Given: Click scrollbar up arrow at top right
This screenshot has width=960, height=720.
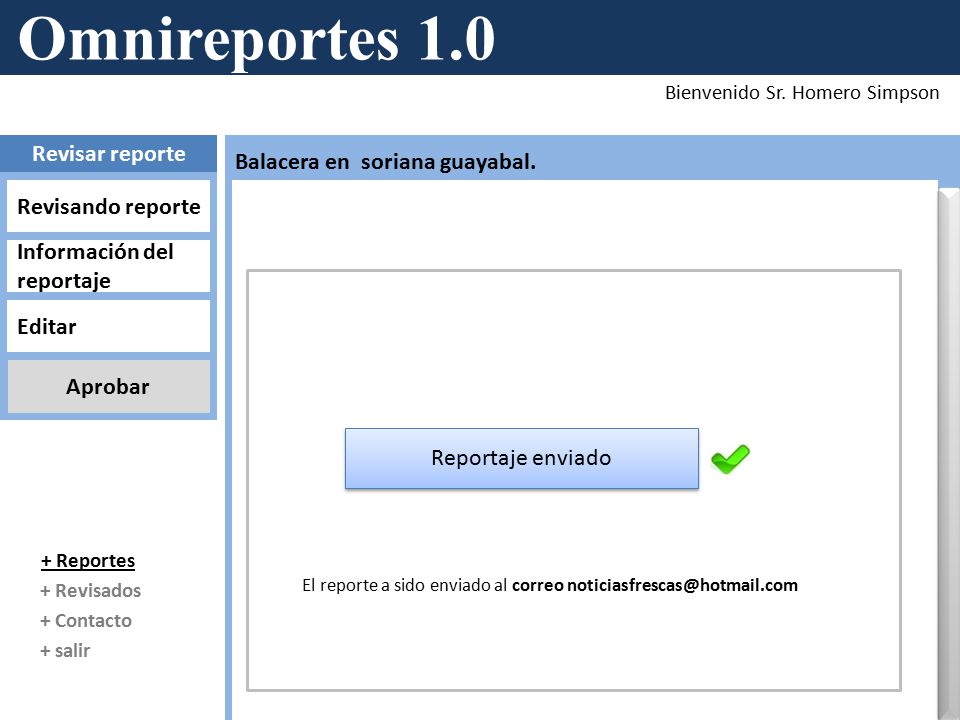Looking at the screenshot, I should click(x=948, y=195).
